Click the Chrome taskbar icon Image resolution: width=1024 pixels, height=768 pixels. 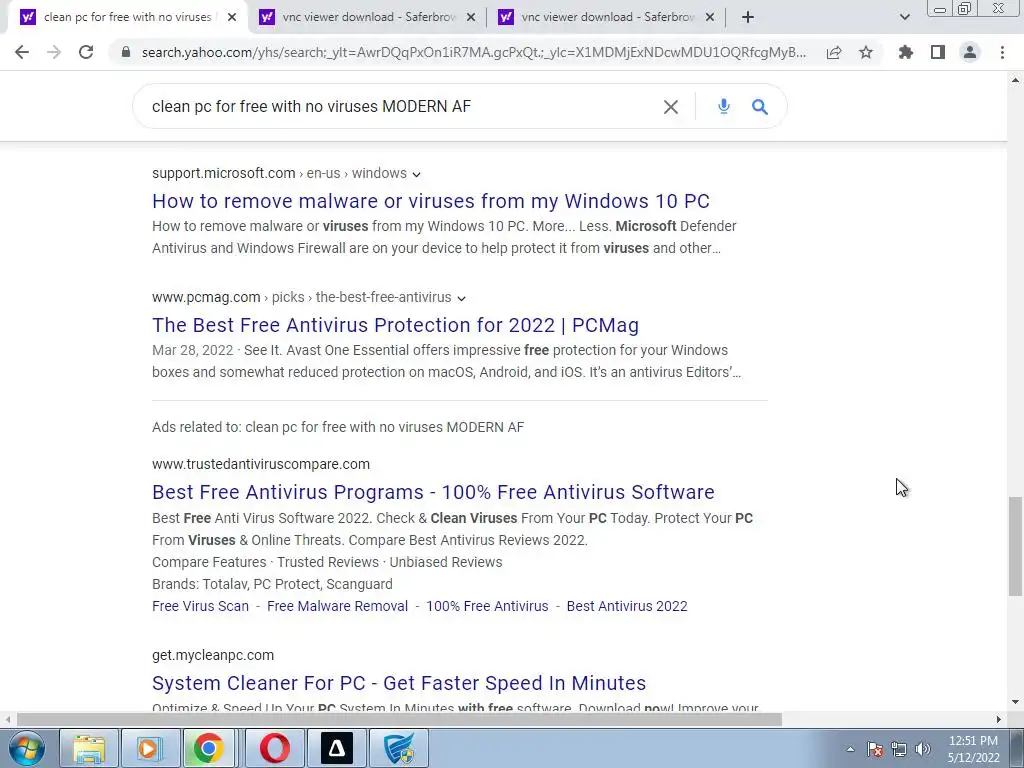pyautogui.click(x=208, y=748)
